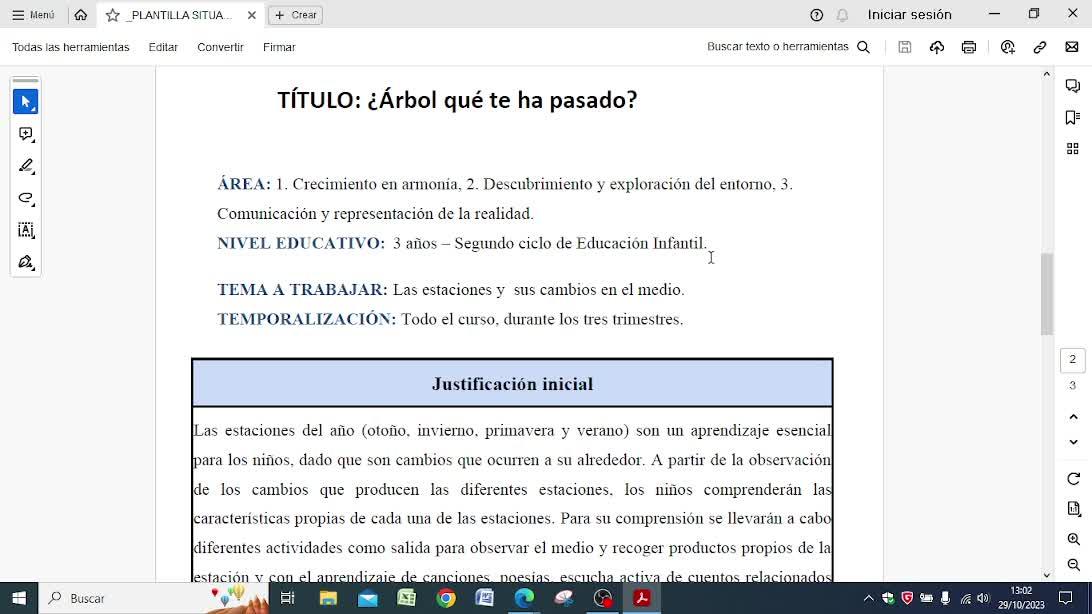Open the Windows Start menu

point(19,598)
